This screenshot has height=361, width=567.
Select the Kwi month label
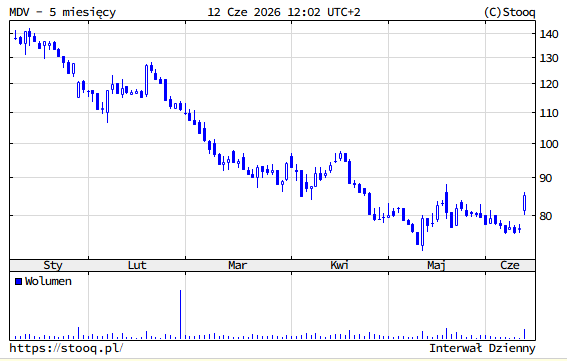pos(339,265)
